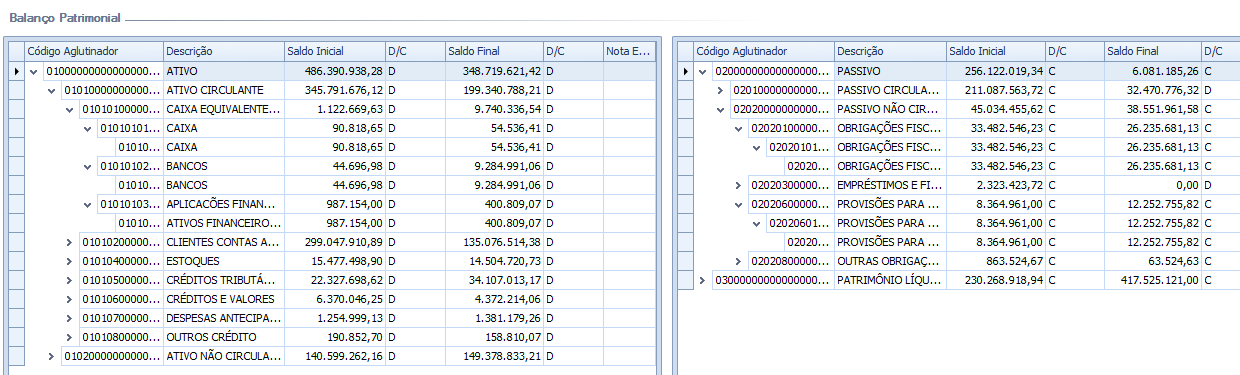Expand the ESTOQUES row
This screenshot has height=375, width=1240.
tap(69, 261)
